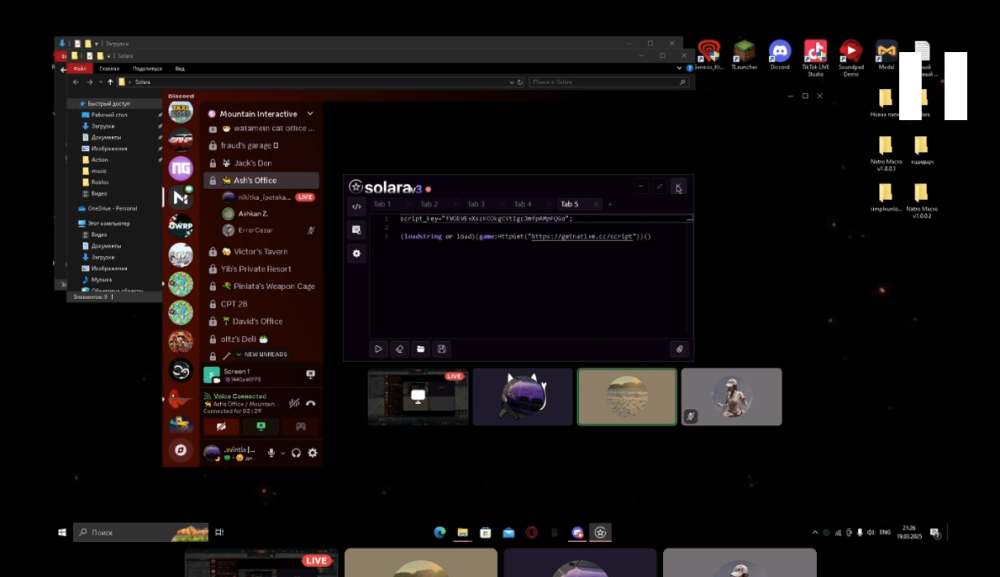Toggle Discord headphone deafen
1000x577 pixels.
[x=296, y=453]
